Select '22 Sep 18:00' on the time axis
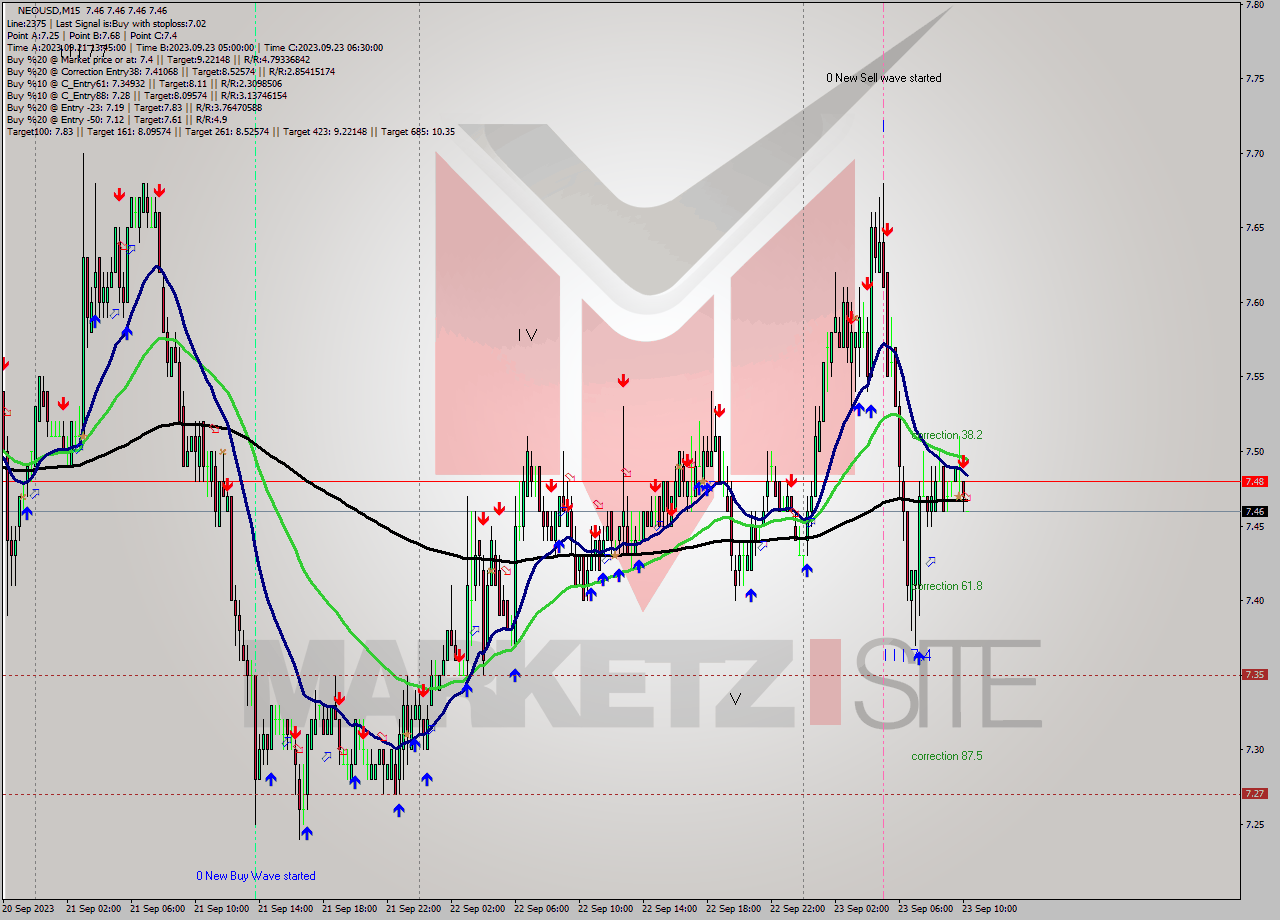This screenshot has width=1280, height=920. pyautogui.click(x=733, y=909)
